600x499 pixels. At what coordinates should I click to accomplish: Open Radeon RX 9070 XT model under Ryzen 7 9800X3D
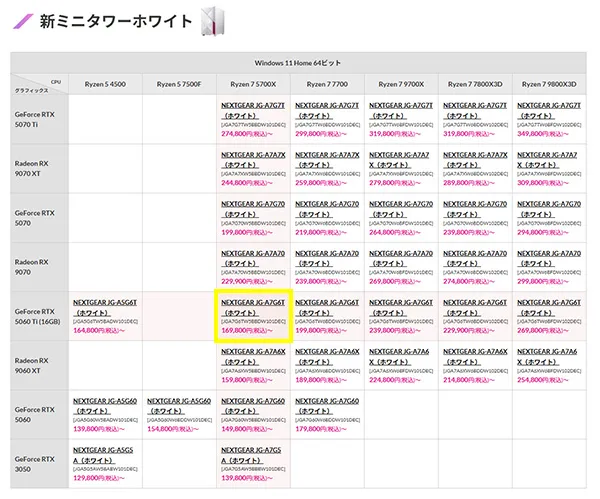(548, 159)
